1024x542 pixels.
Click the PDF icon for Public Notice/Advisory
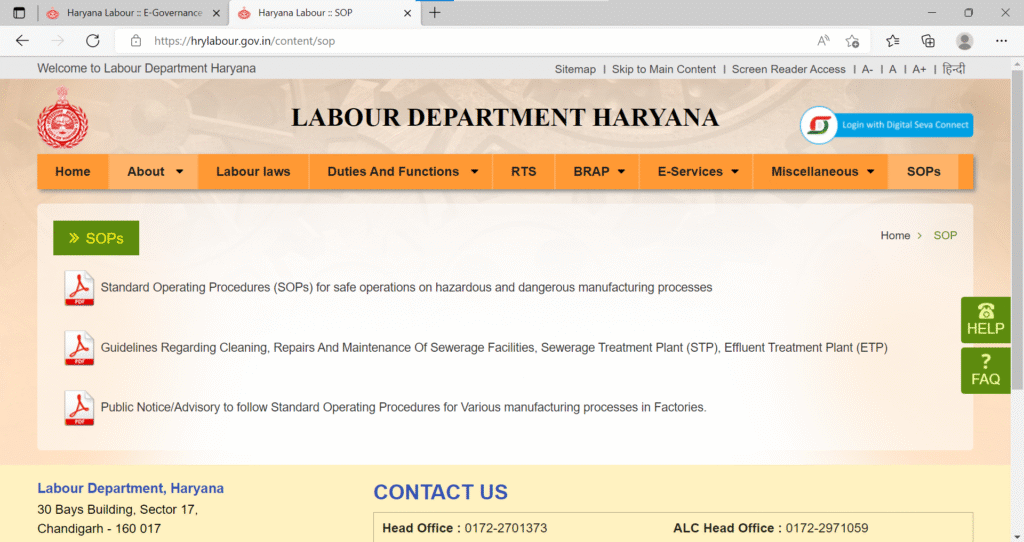tap(79, 408)
